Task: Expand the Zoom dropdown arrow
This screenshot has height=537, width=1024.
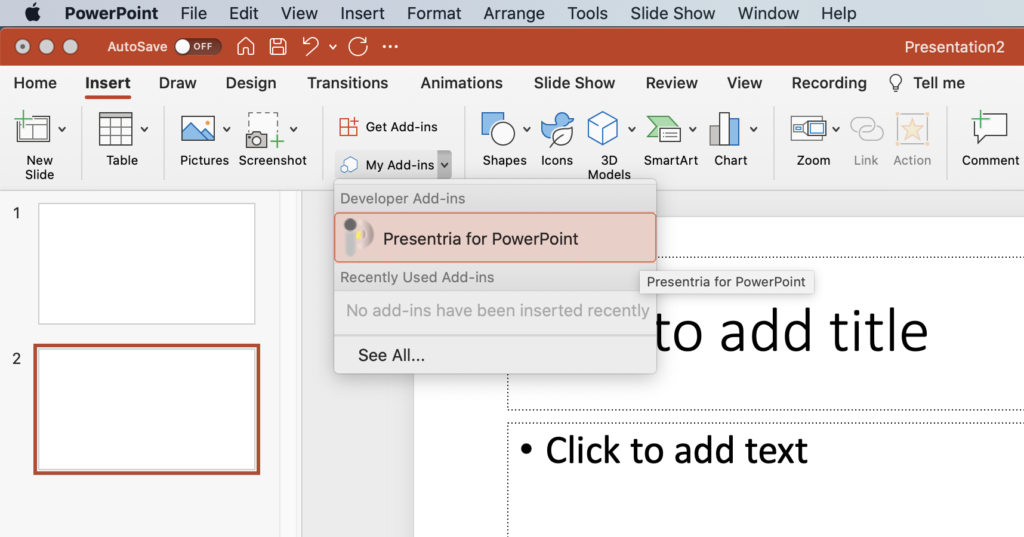Action: 836,129
